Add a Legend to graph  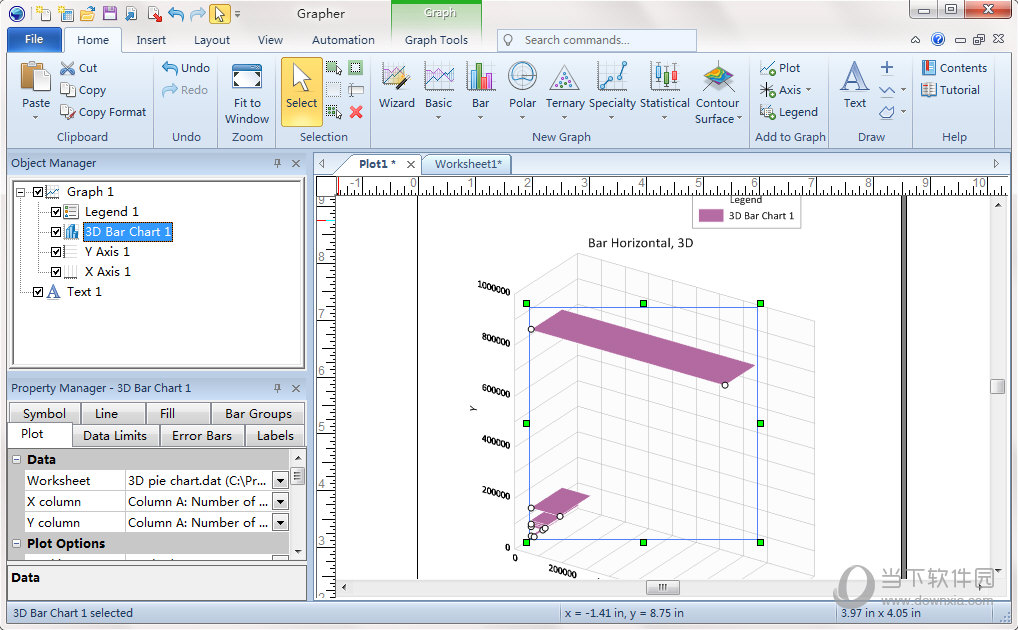789,112
